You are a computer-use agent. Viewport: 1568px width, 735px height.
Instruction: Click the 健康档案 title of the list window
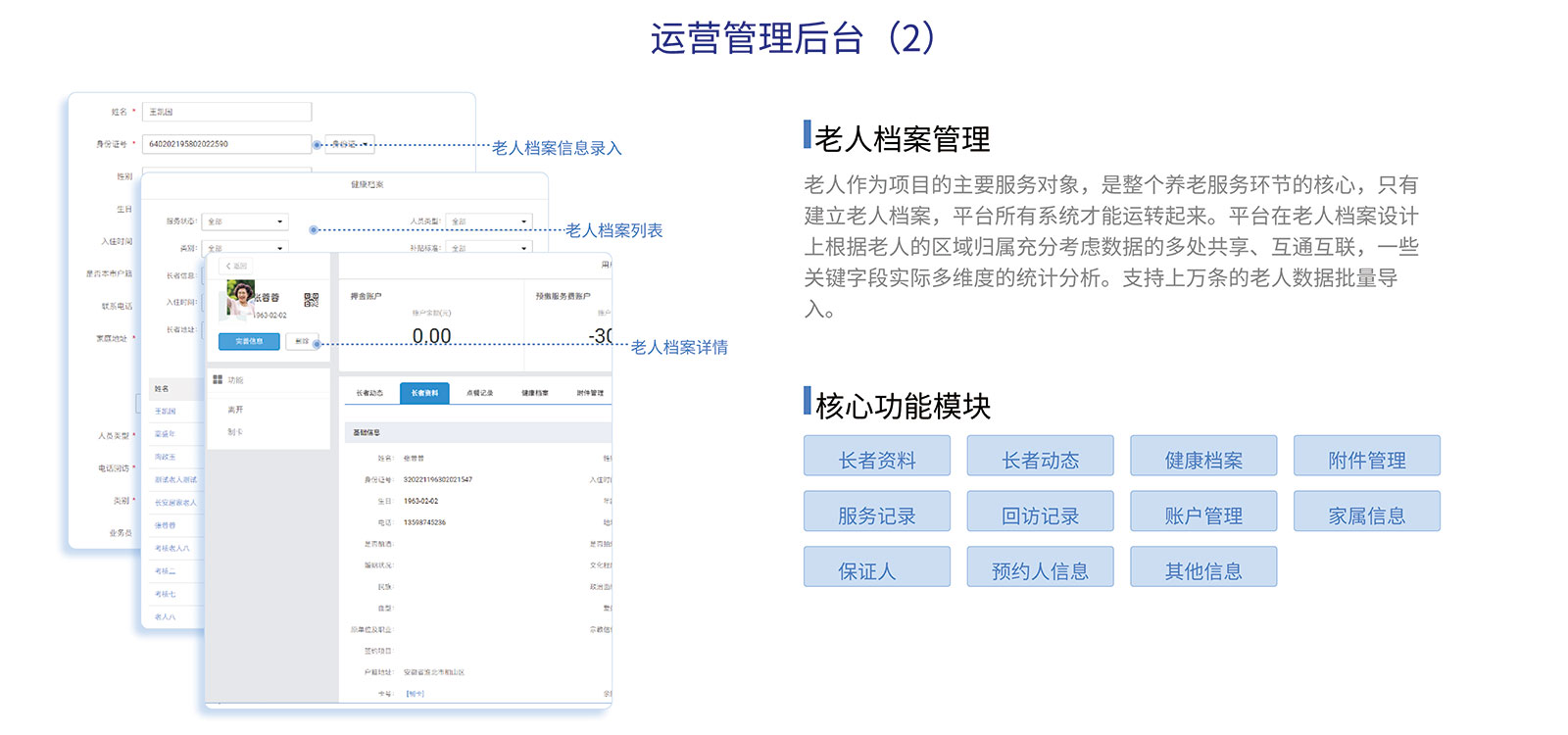point(367,184)
